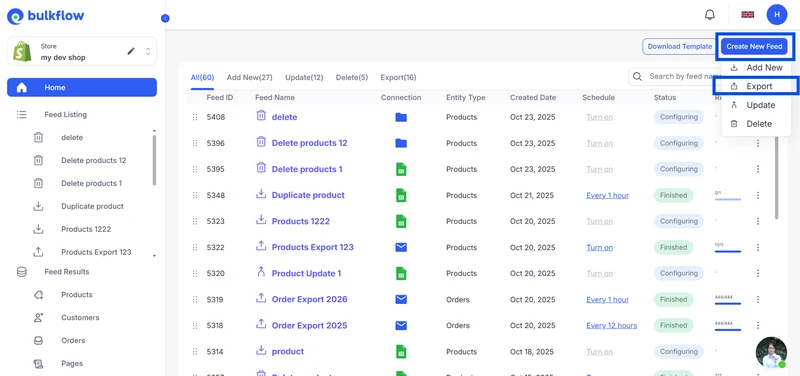
Task: Turn on schedule for Delete products 1
Action: point(599,169)
